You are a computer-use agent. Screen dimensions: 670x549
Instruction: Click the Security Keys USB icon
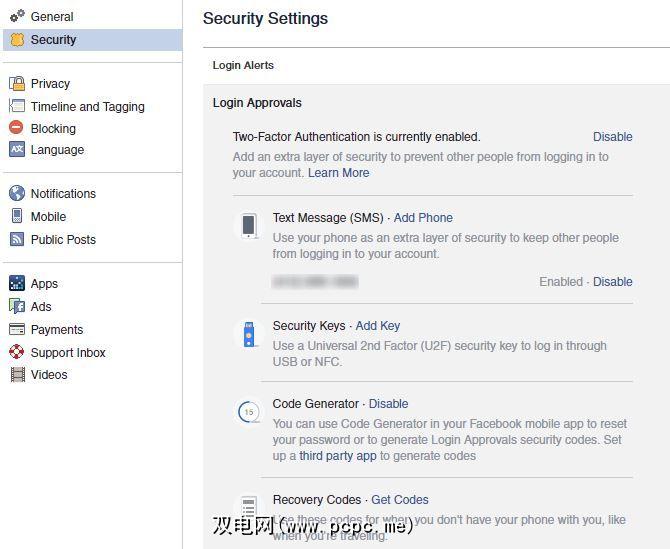(249, 334)
